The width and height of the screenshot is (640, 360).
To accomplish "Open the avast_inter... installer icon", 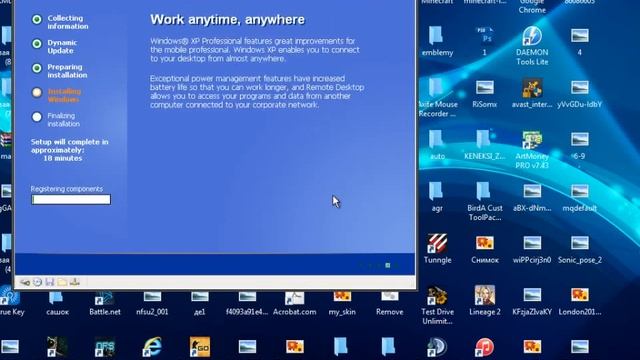I will tap(532, 88).
